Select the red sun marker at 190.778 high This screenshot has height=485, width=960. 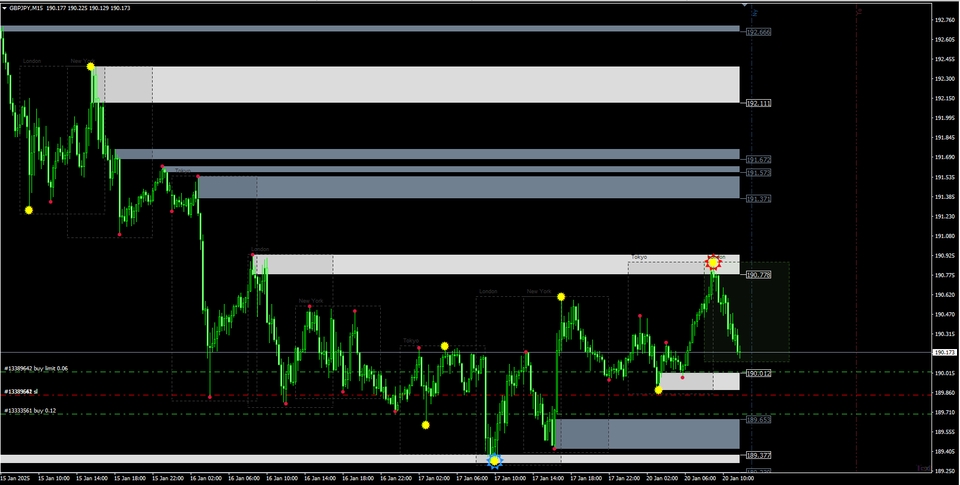(x=713, y=263)
